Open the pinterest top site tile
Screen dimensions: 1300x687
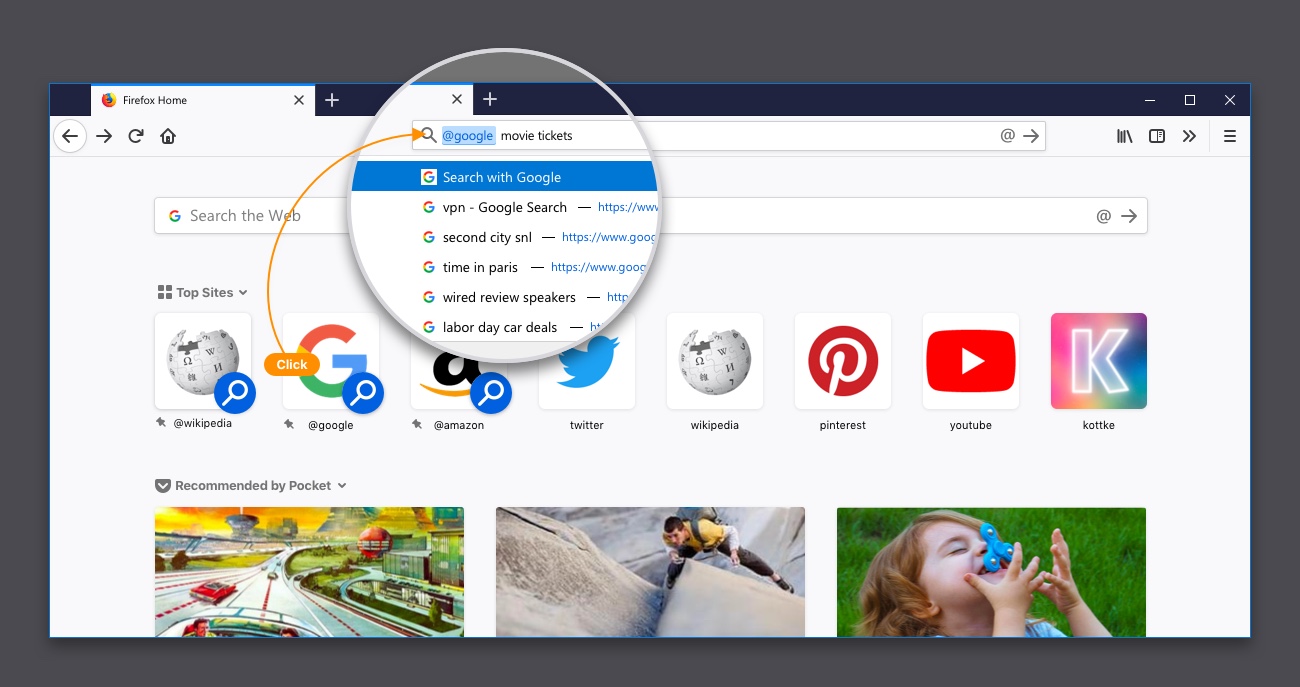[843, 361]
